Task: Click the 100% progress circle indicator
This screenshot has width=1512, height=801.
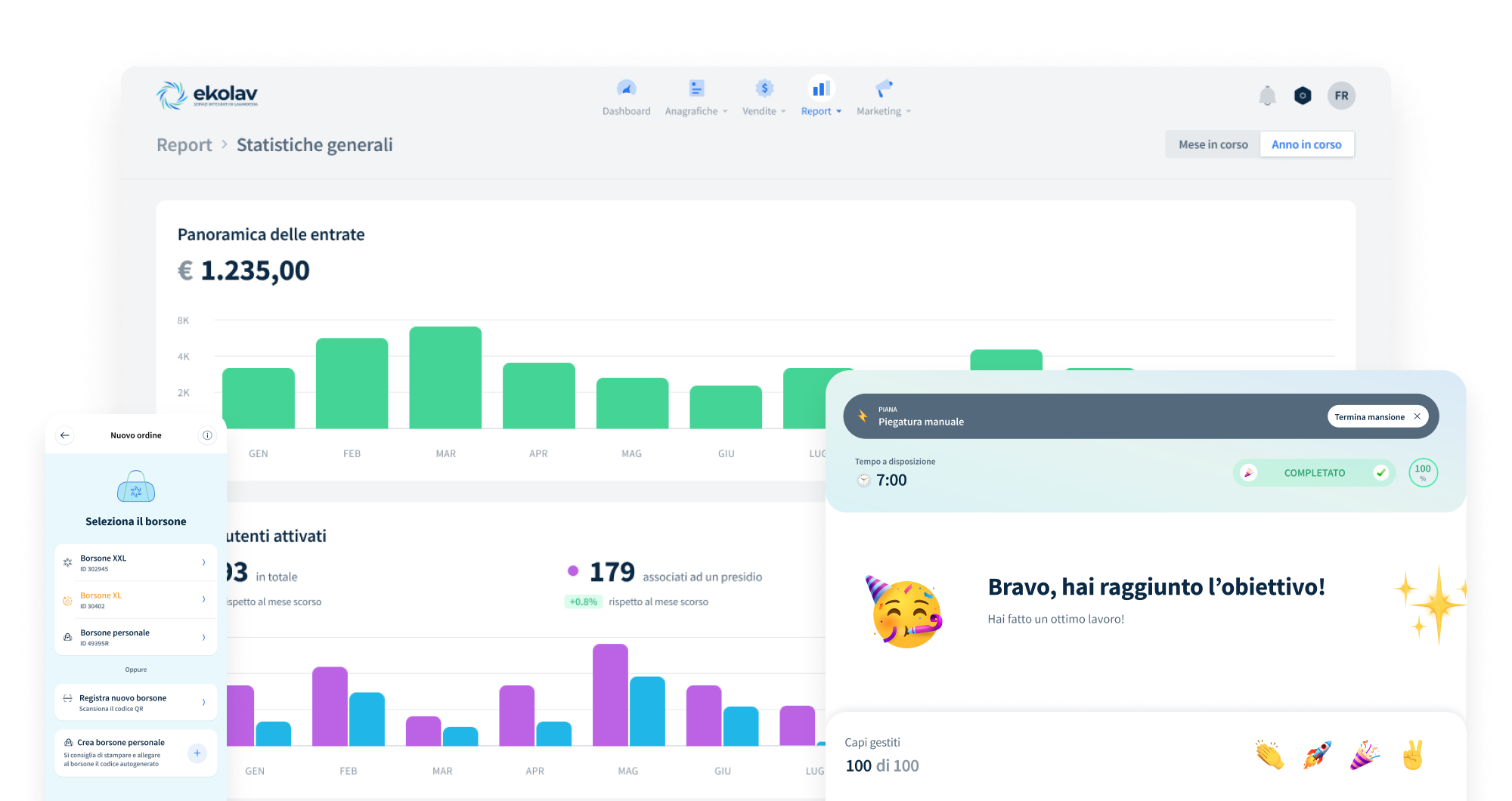Action: [x=1423, y=472]
